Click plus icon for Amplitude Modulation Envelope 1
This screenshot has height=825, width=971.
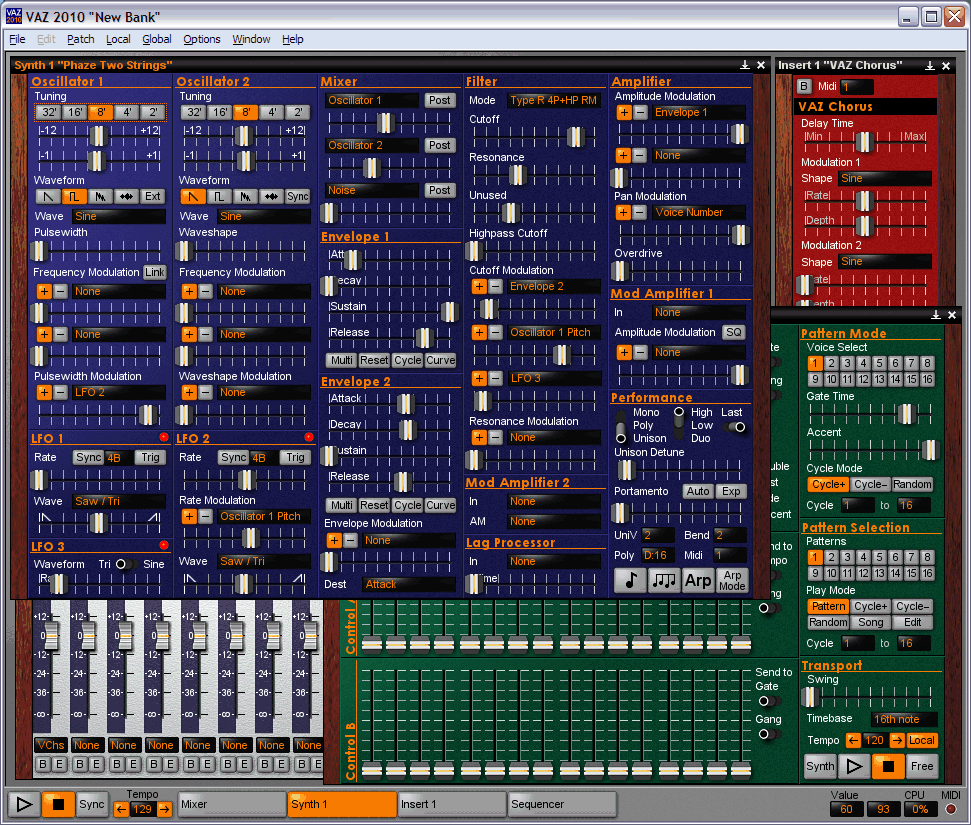coord(624,112)
